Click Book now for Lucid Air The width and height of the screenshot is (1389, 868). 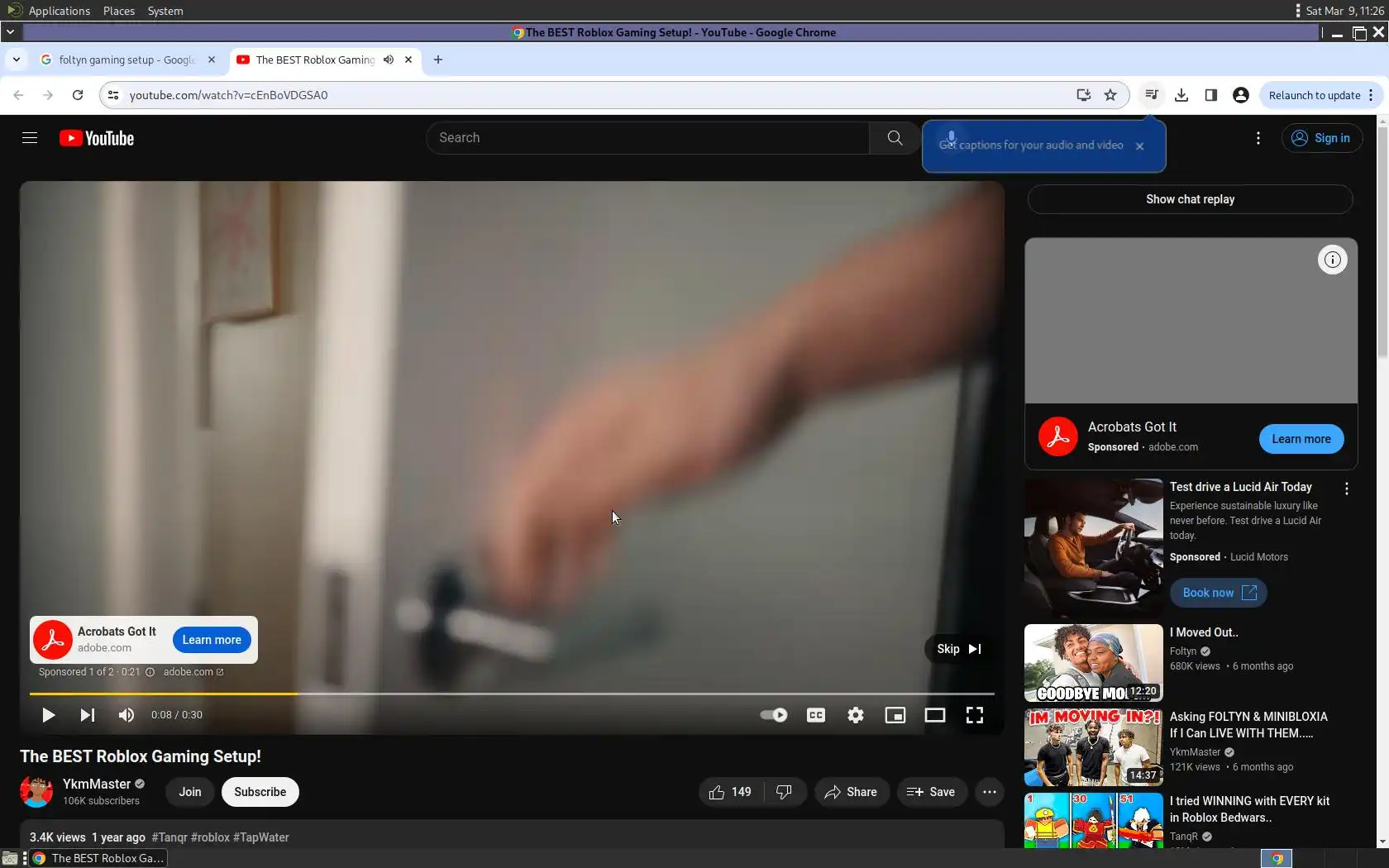click(1219, 593)
